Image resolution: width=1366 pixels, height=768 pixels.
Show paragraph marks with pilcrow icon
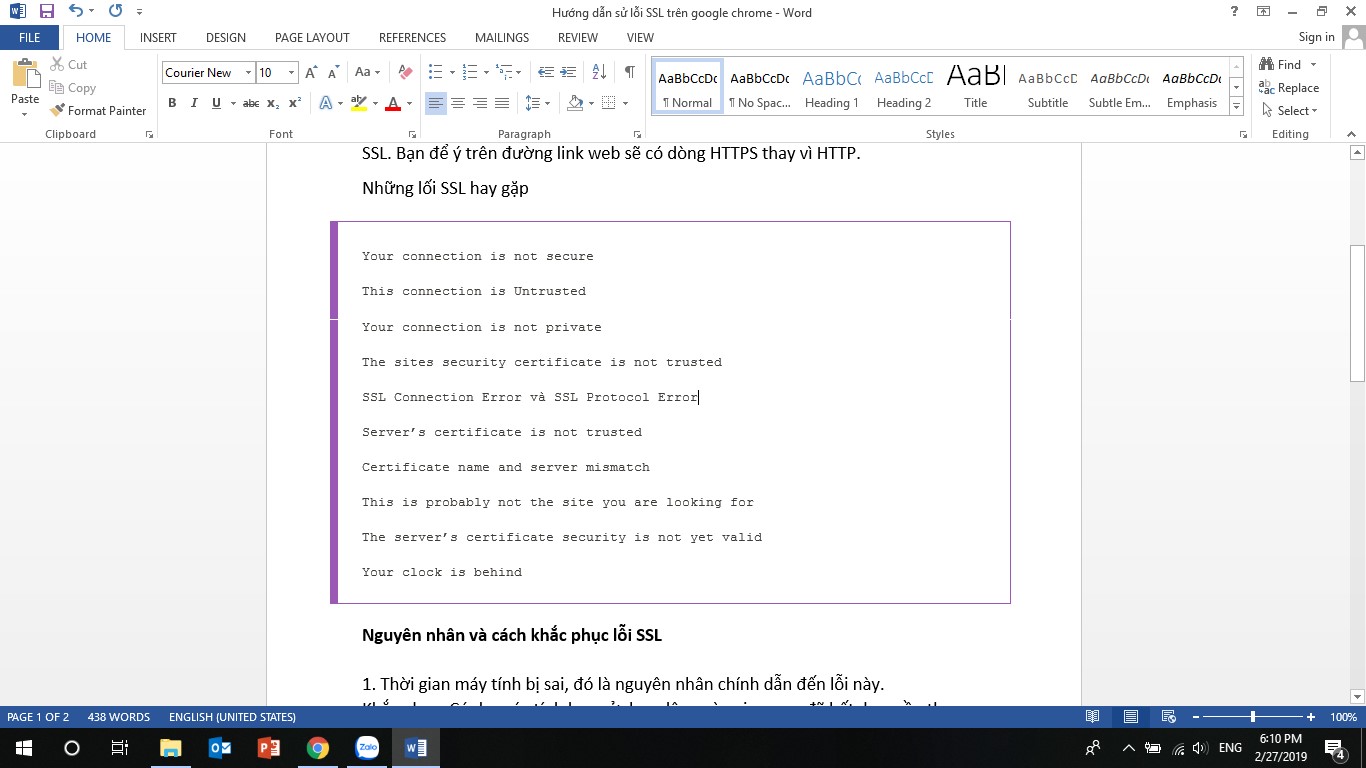[629, 72]
